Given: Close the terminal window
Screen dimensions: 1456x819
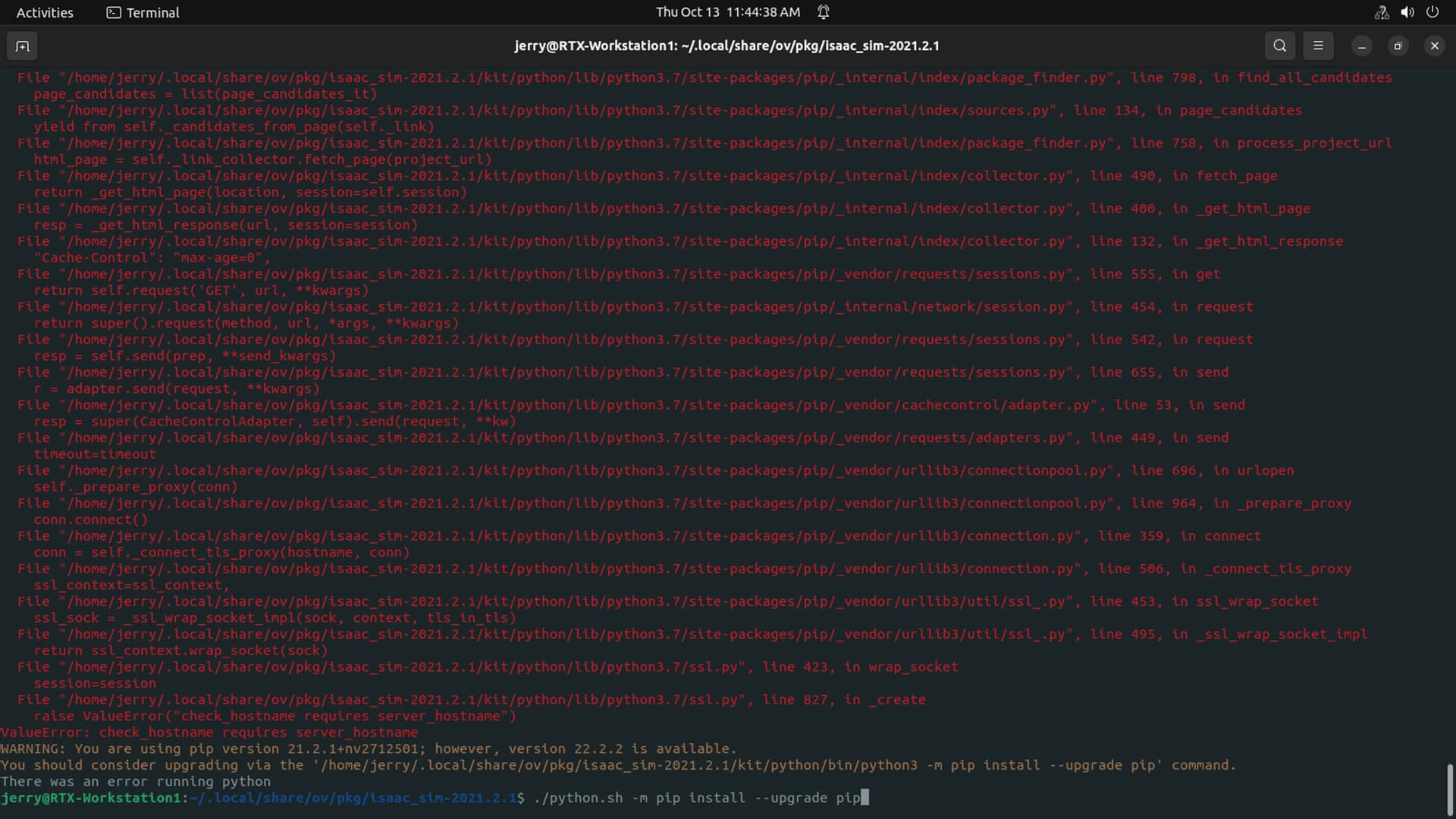Looking at the screenshot, I should point(1434,45).
